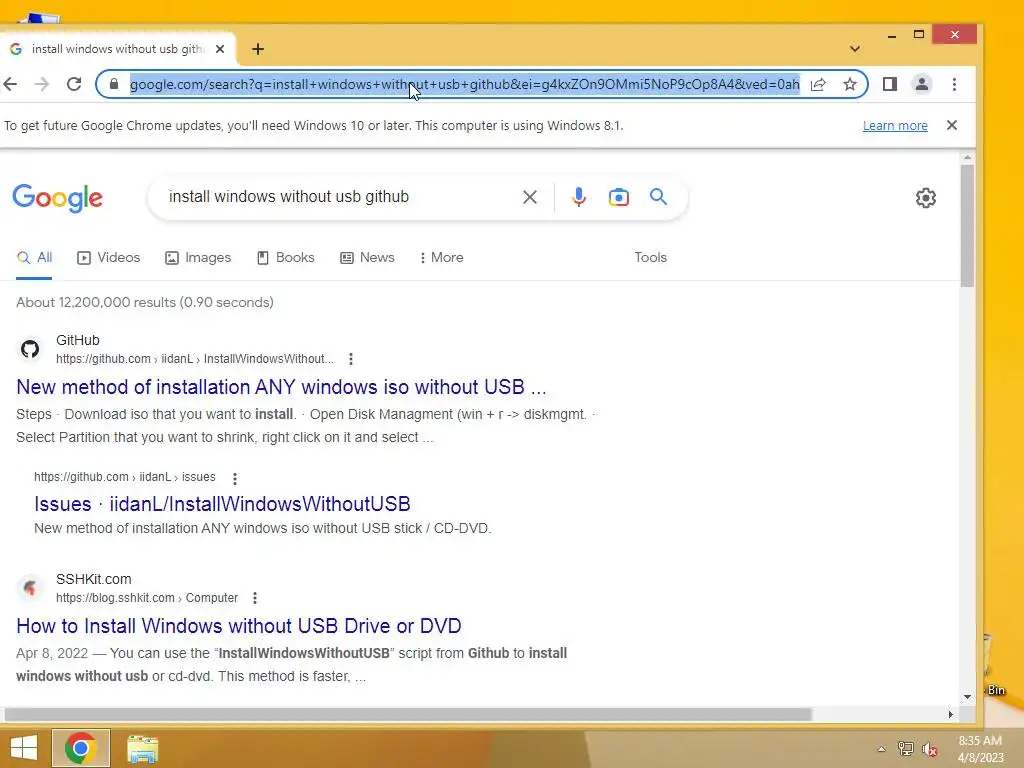The image size is (1024, 768).
Task: Click the scroll right arrow
Action: (x=951, y=714)
